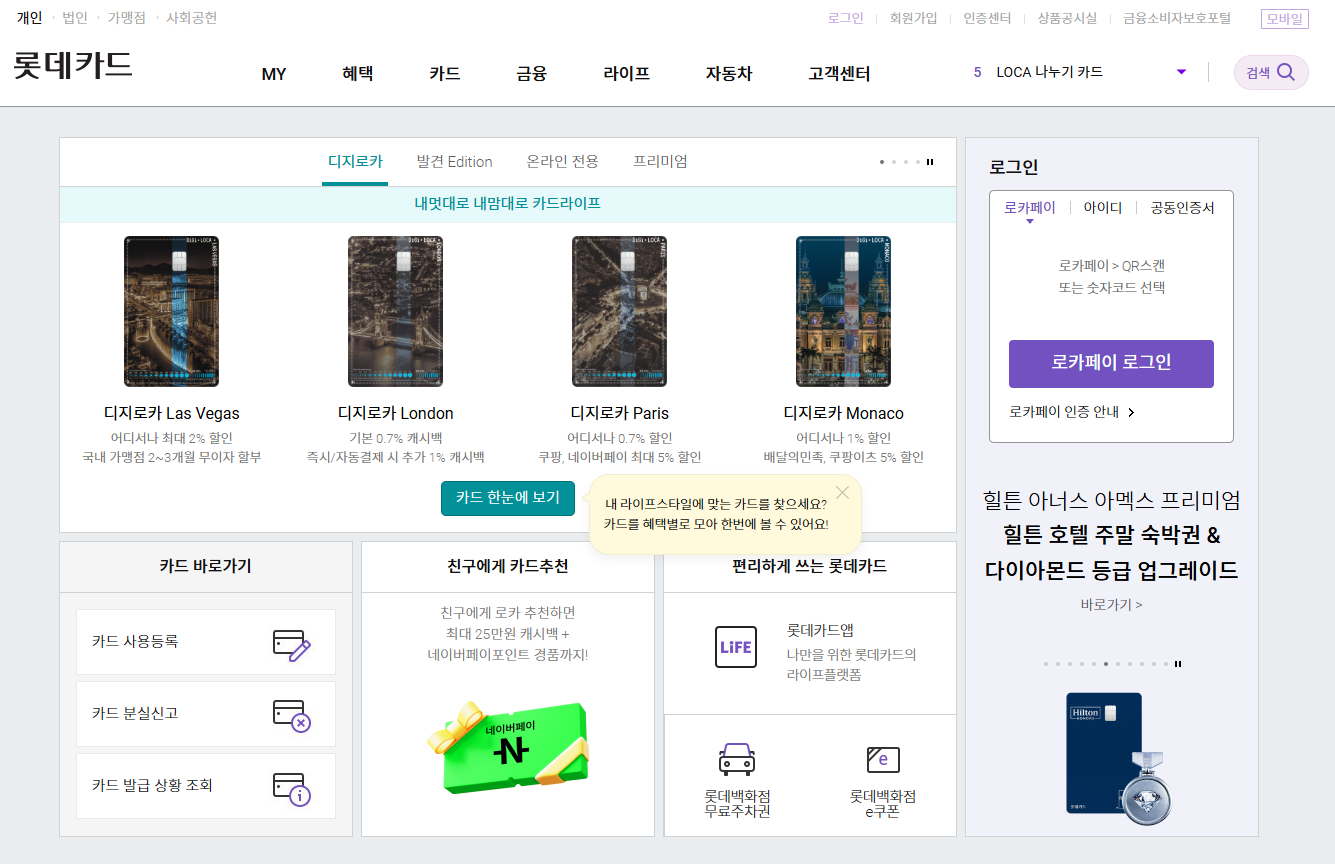
Task: Click the 롯데카드앱 text link
Action: (820, 630)
